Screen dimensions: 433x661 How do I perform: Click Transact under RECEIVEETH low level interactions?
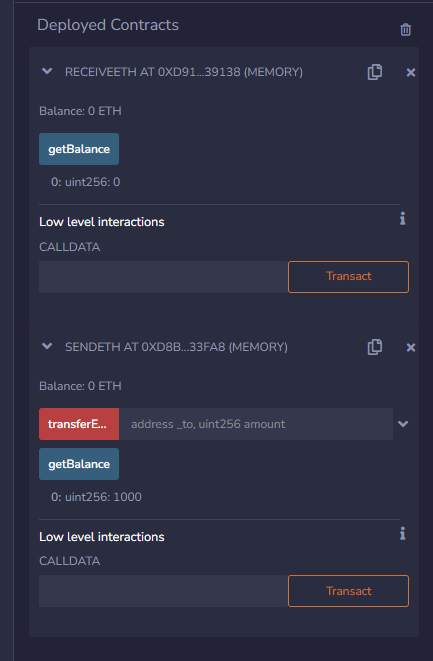(349, 277)
